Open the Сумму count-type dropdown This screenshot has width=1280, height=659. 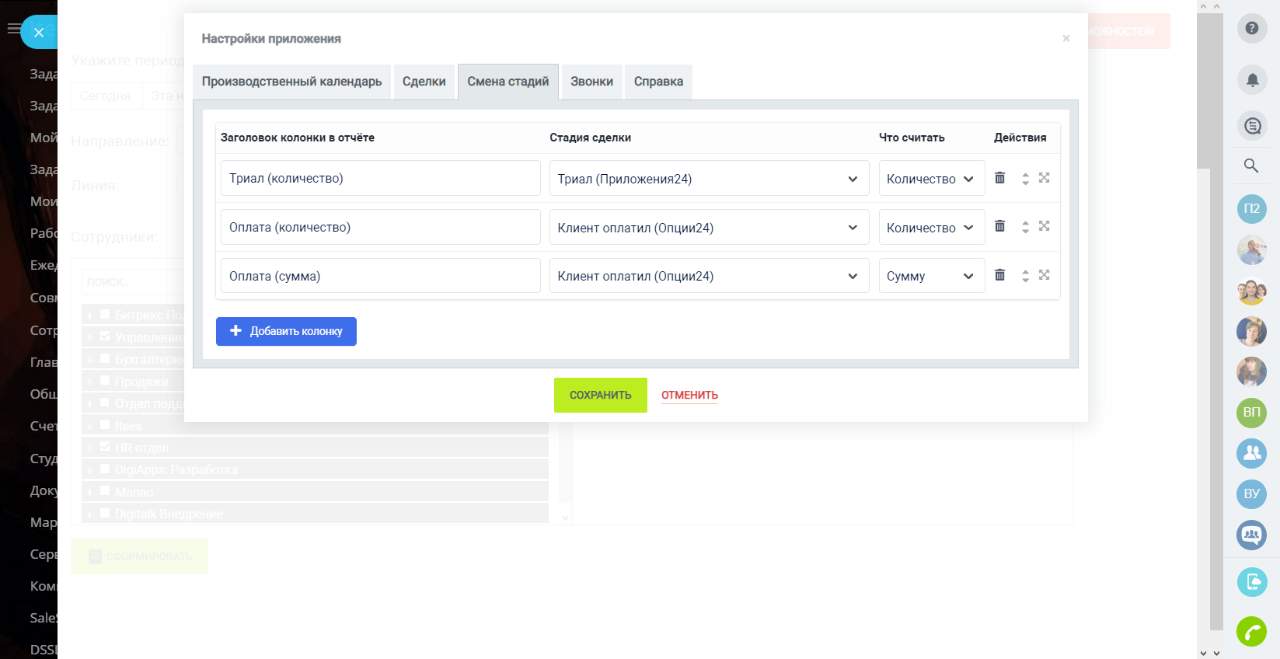coord(931,276)
